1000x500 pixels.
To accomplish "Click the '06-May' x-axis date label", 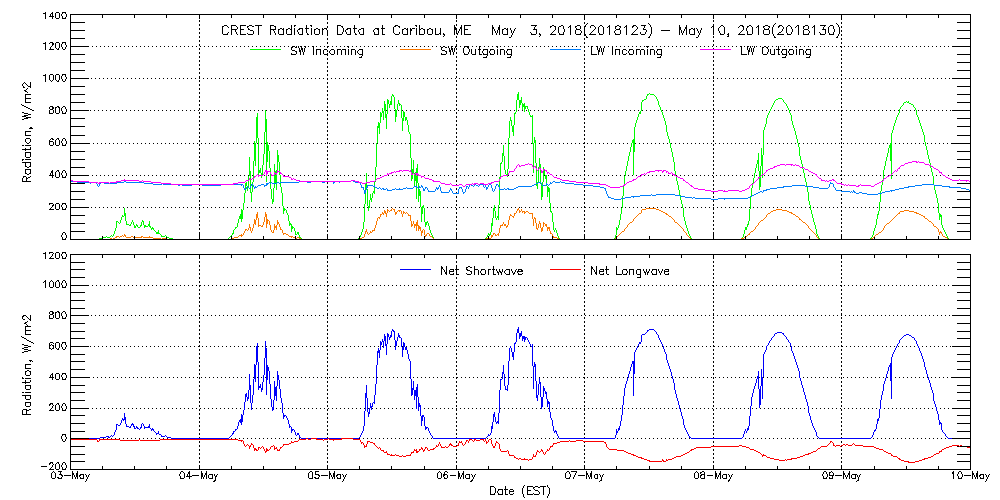I will click(457, 477).
